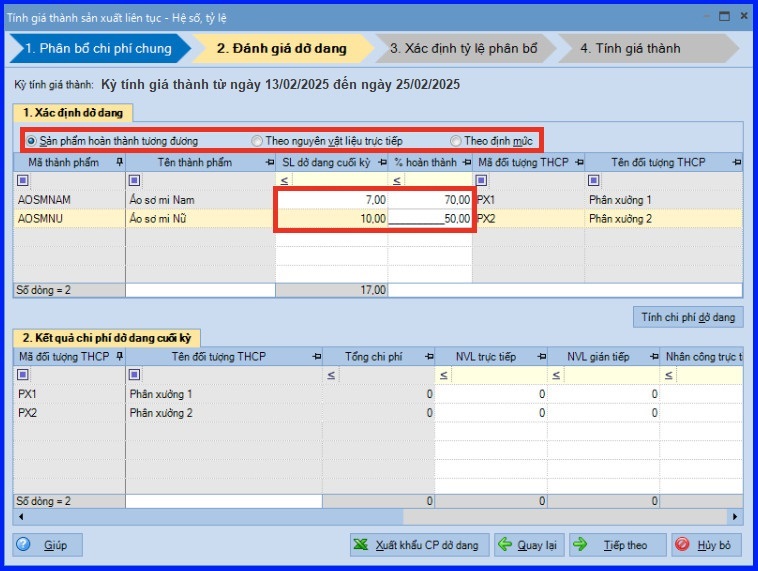This screenshot has width=758, height=571.
Task: Go to step 4 Tính giá thành
Action: point(630,48)
